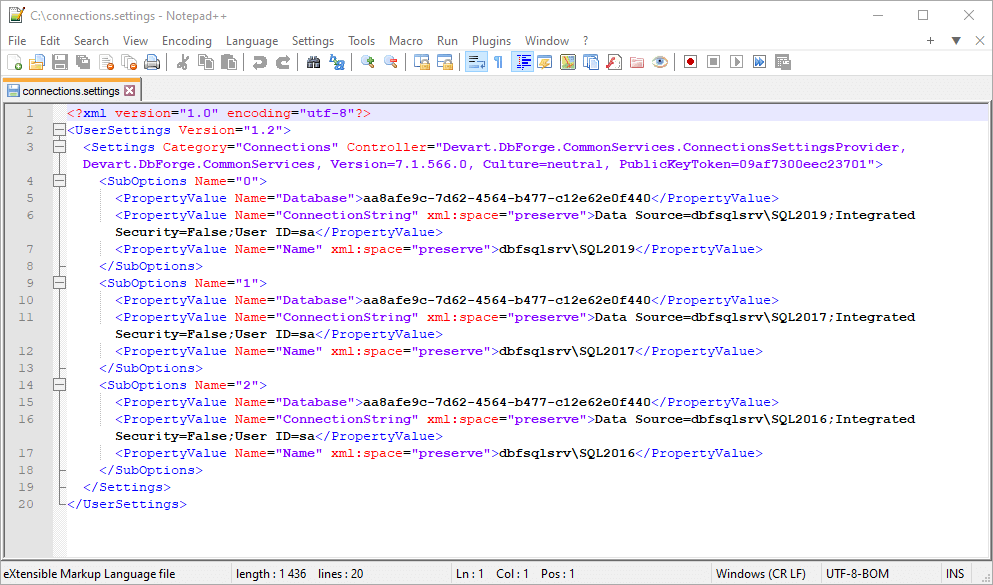The image size is (993, 585).
Task: Open the Folder as Workspace panel icon
Action: click(636, 62)
